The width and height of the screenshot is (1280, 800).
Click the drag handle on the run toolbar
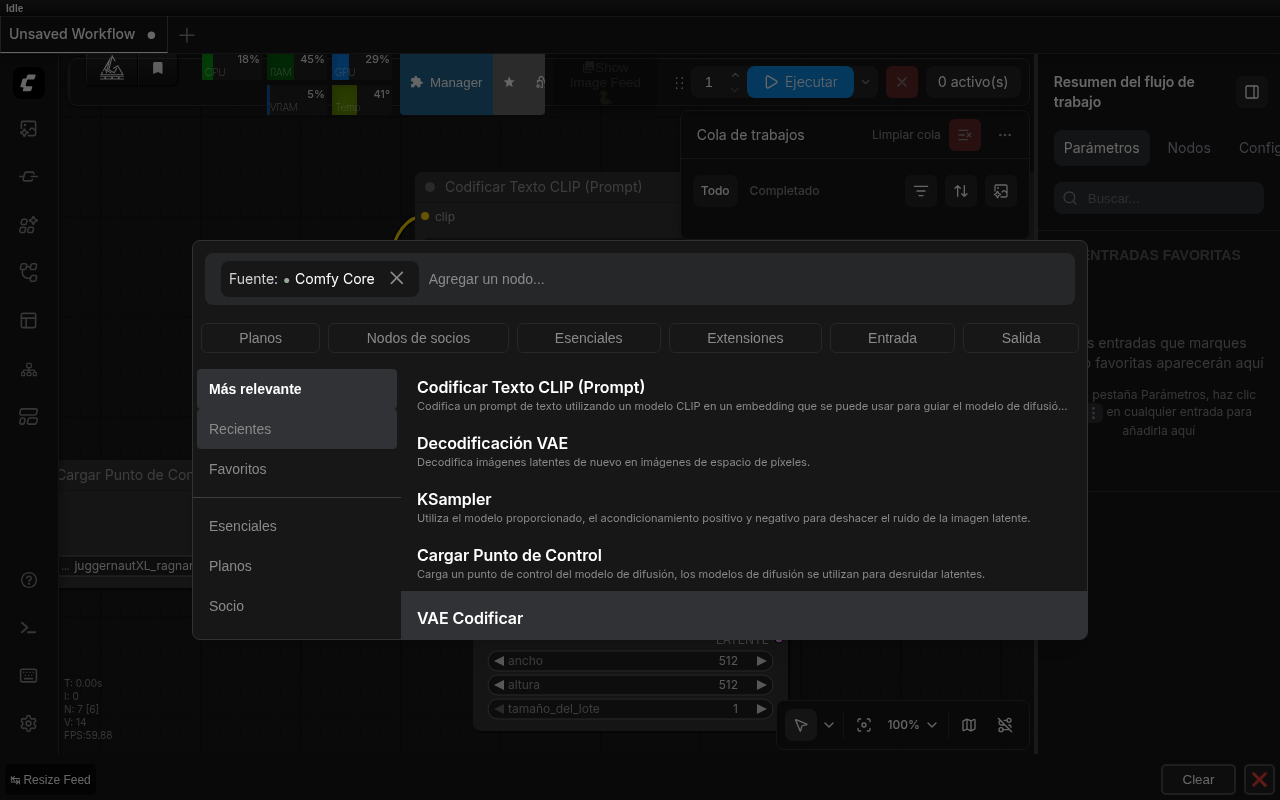click(x=680, y=83)
